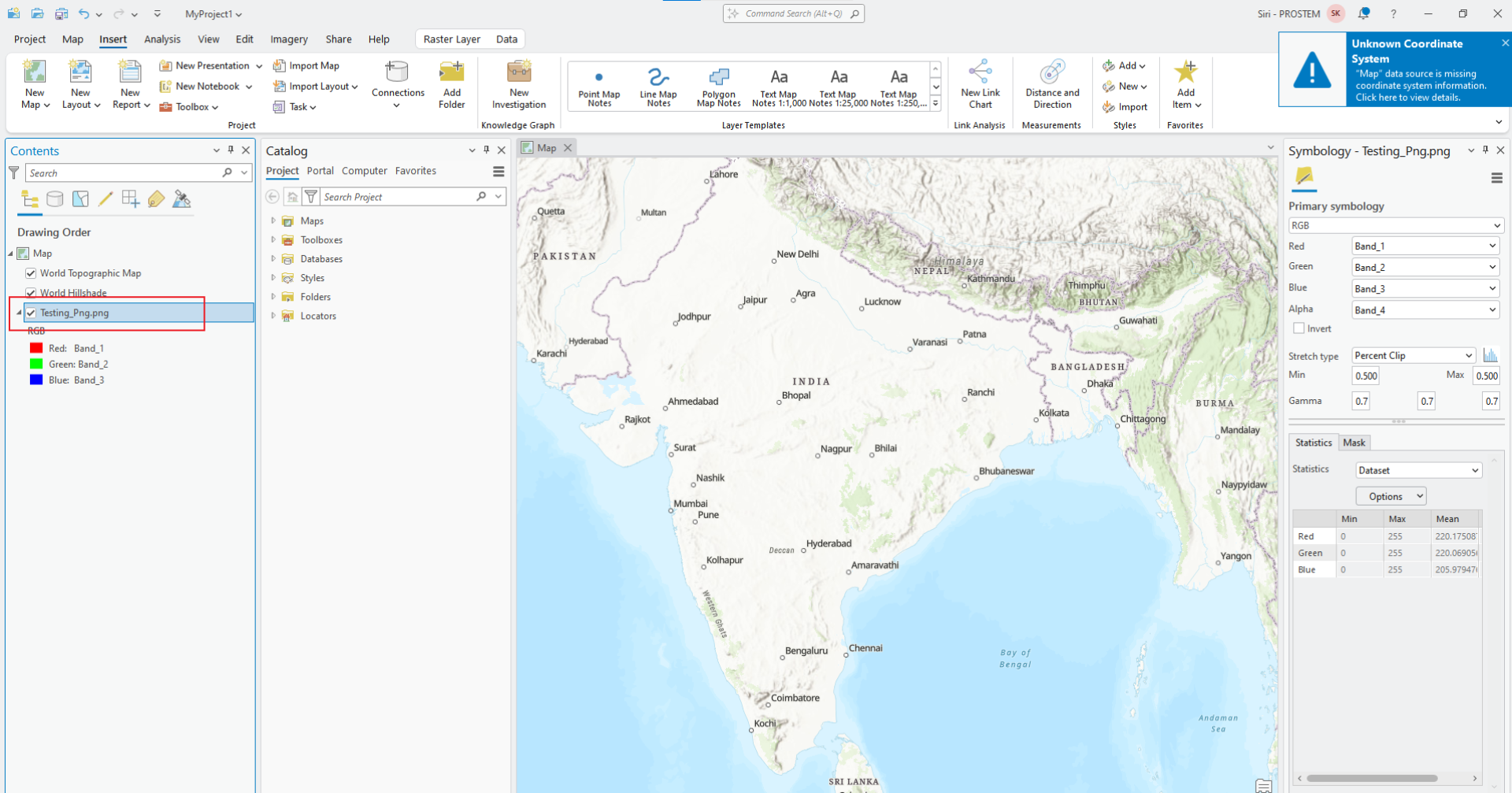The width and height of the screenshot is (1512, 793).
Task: Select Polygon Map Notes layer template
Action: [719, 87]
